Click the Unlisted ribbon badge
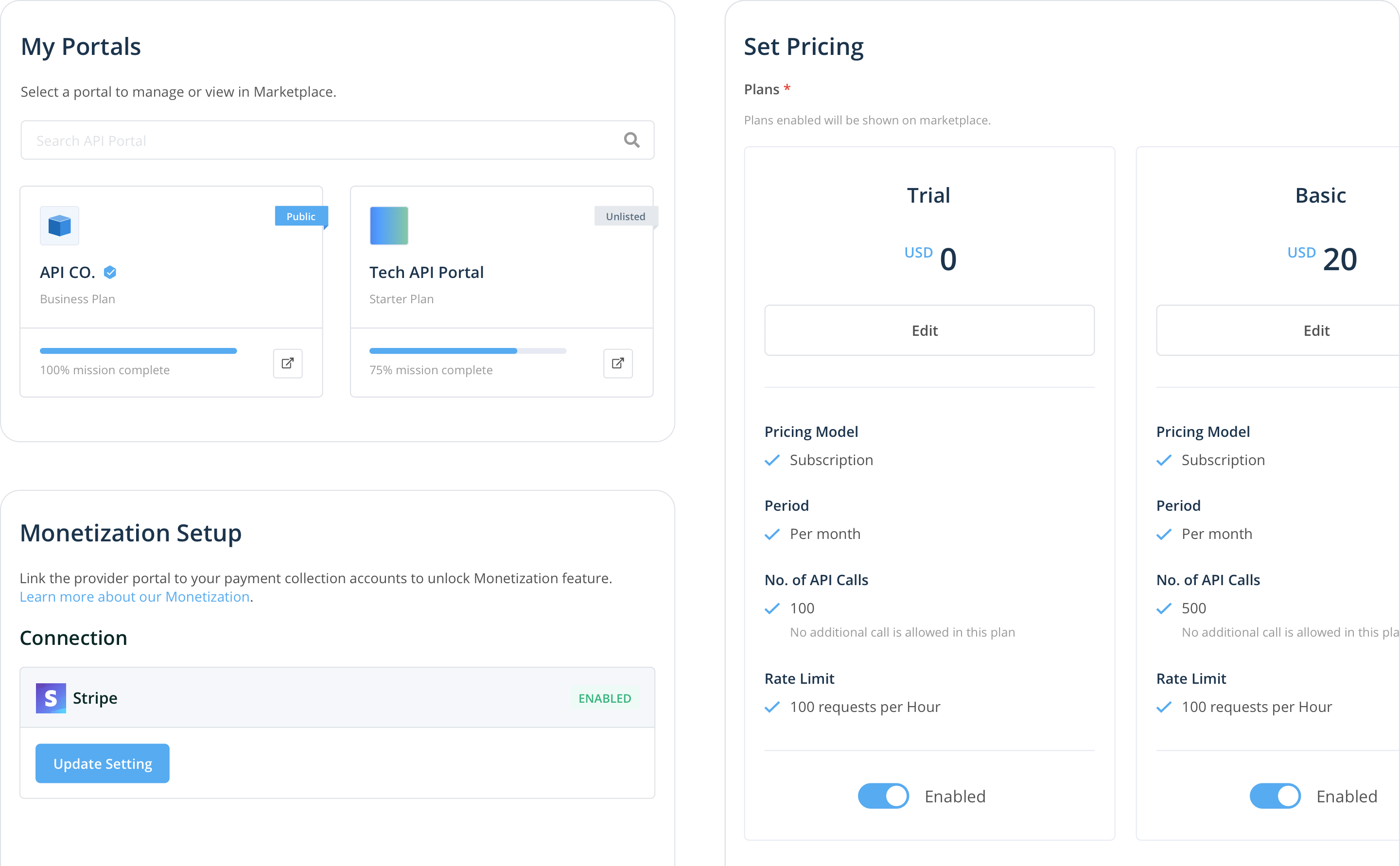Image resolution: width=1400 pixels, height=866 pixels. point(625,217)
